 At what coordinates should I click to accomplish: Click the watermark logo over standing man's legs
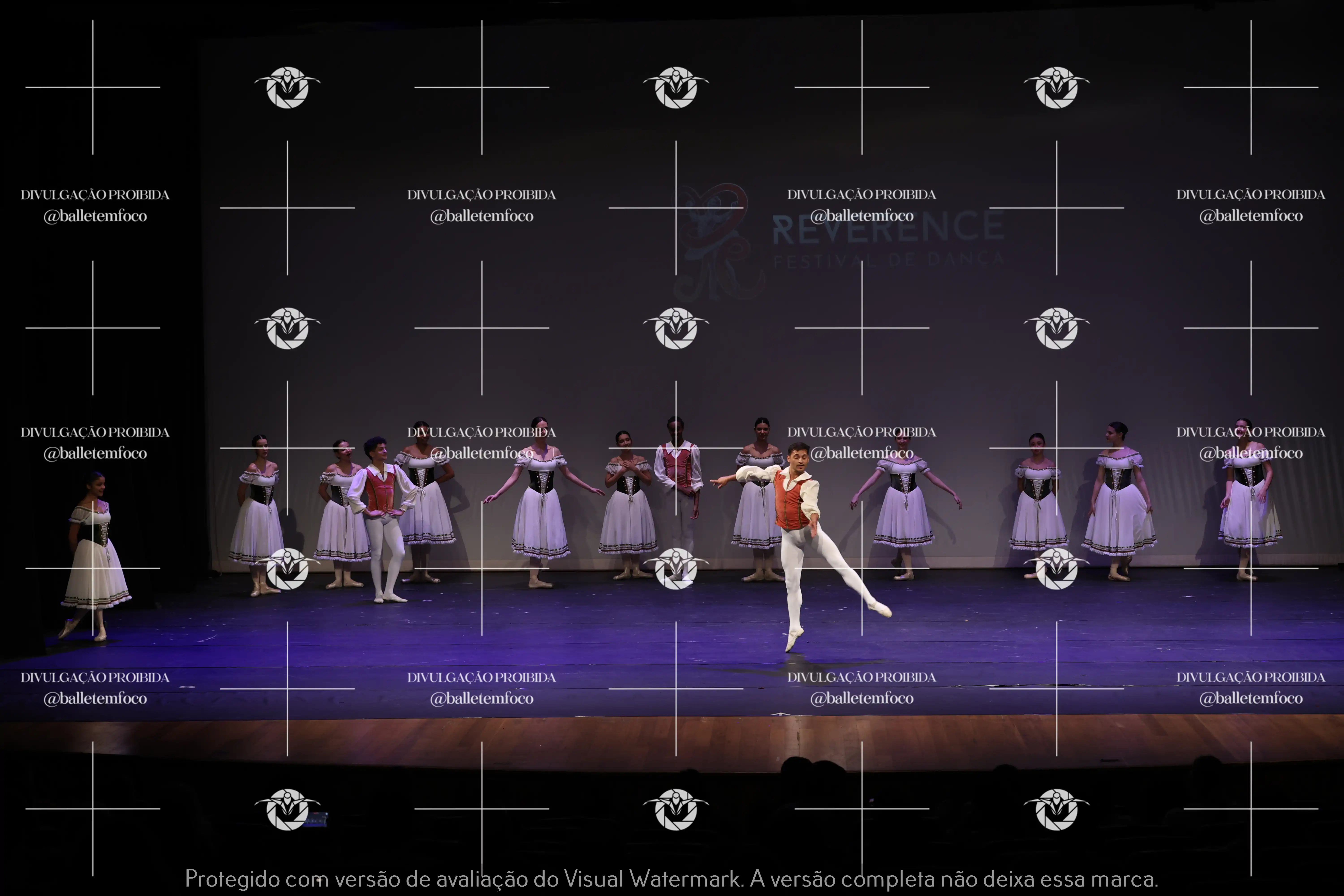tap(676, 569)
